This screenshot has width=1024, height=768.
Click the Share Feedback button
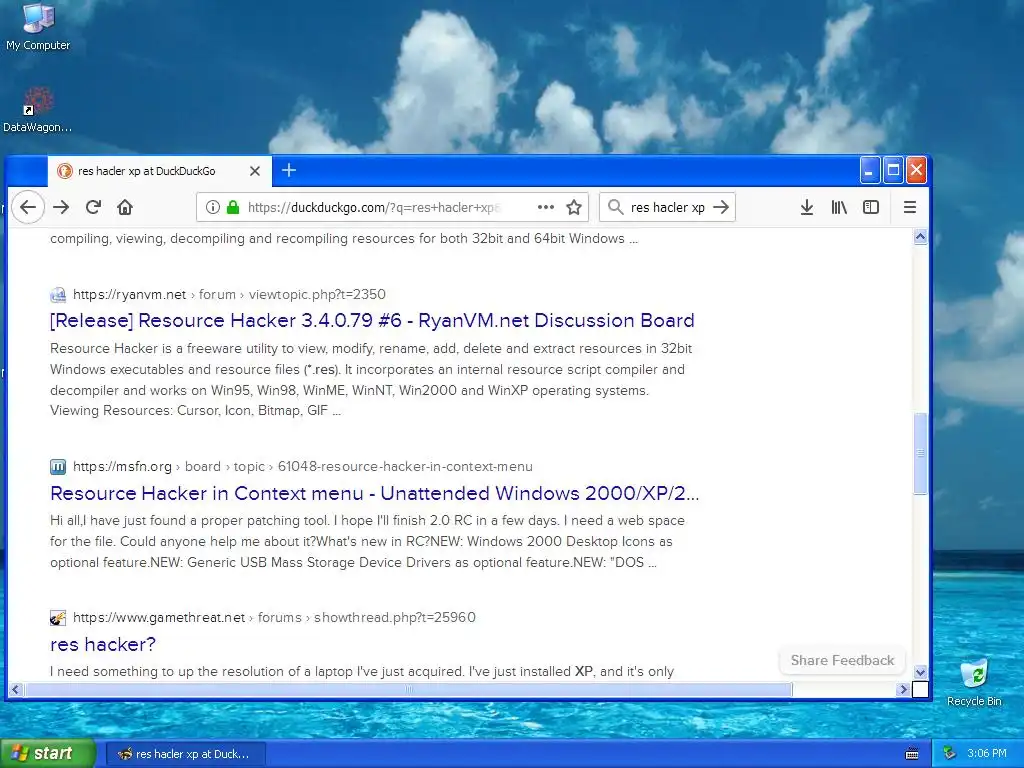click(x=842, y=660)
